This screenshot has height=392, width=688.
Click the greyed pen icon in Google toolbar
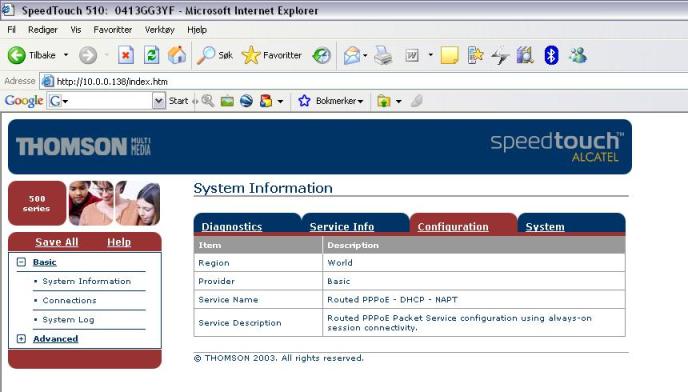click(x=416, y=101)
